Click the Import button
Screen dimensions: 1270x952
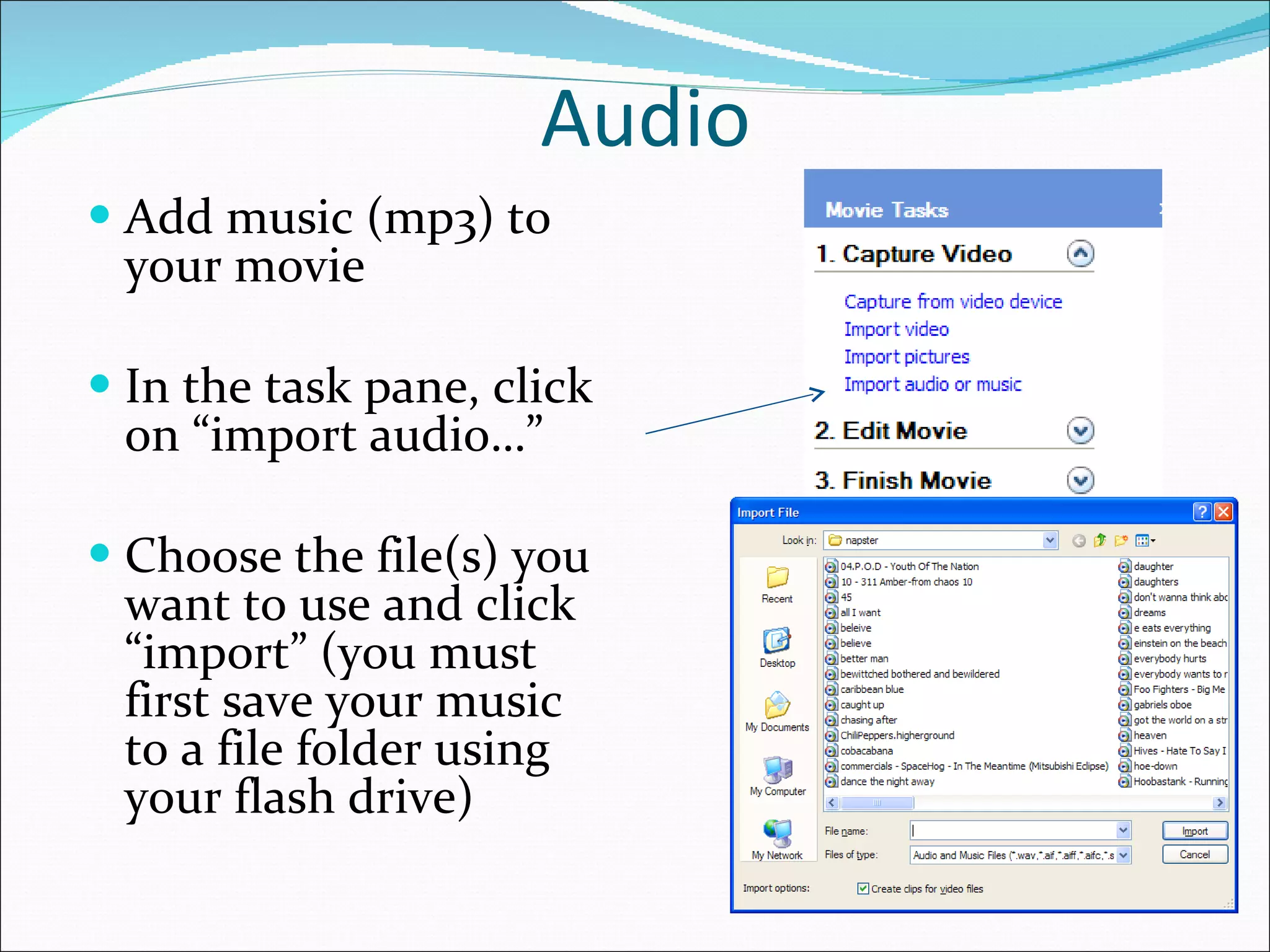point(1194,831)
